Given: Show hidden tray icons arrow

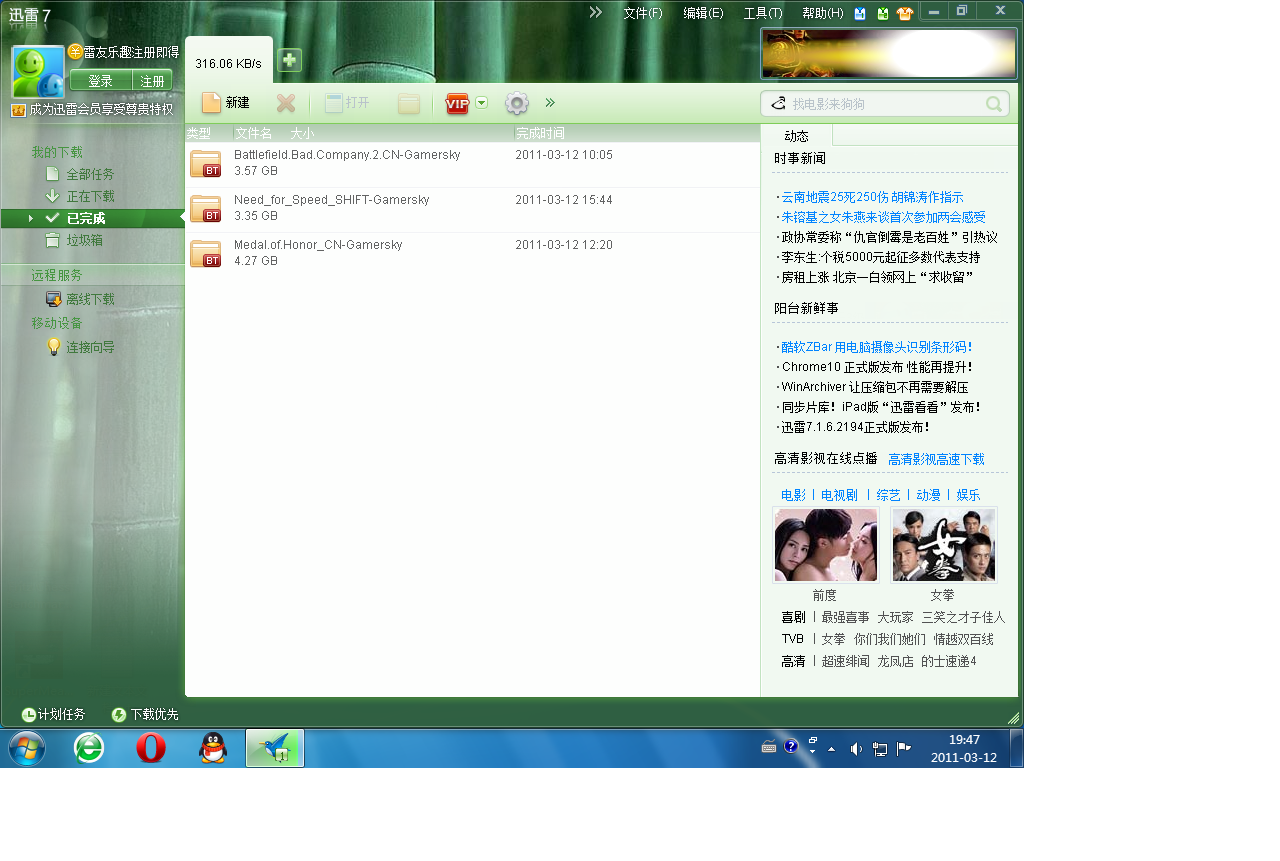Looking at the screenshot, I should pos(831,748).
